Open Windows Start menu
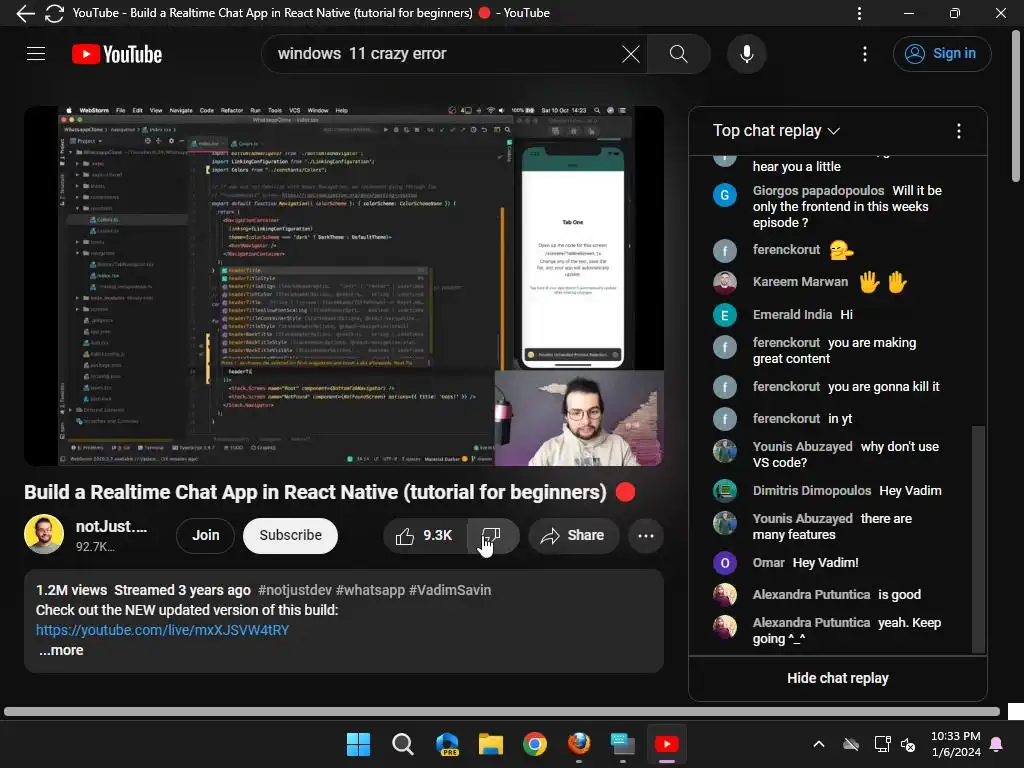 coord(358,744)
